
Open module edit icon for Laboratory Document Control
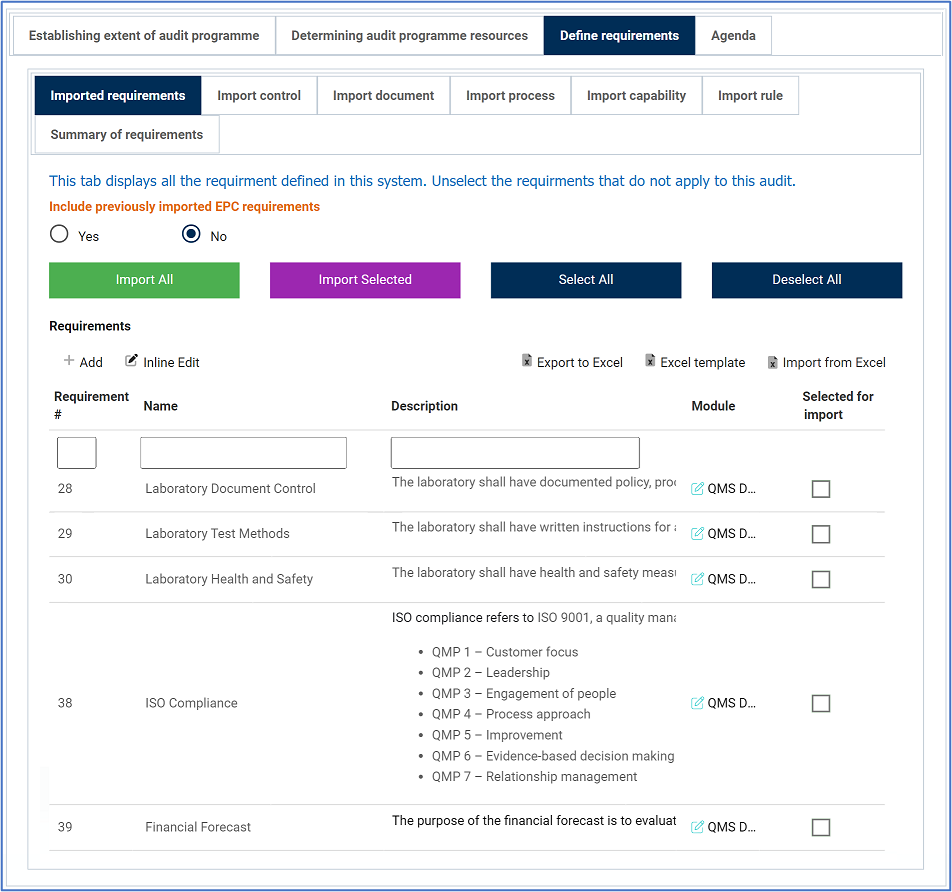click(698, 489)
